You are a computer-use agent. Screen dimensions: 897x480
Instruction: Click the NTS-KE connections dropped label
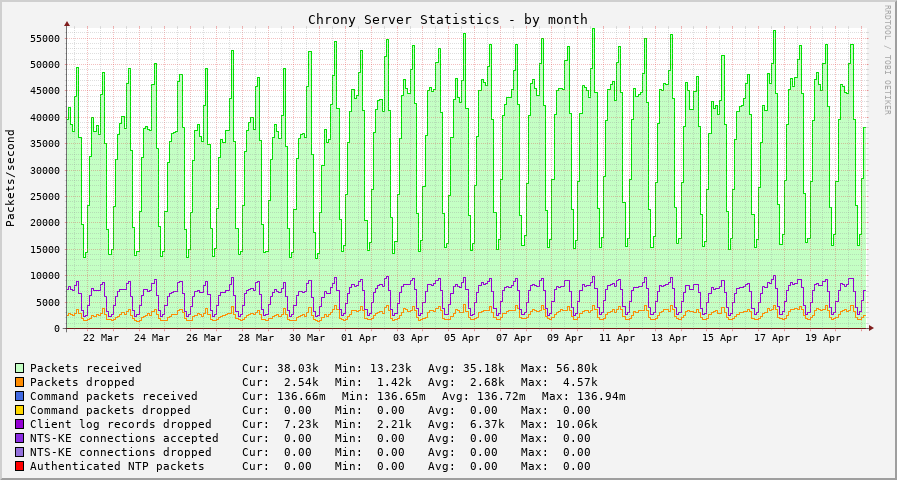(x=121, y=452)
